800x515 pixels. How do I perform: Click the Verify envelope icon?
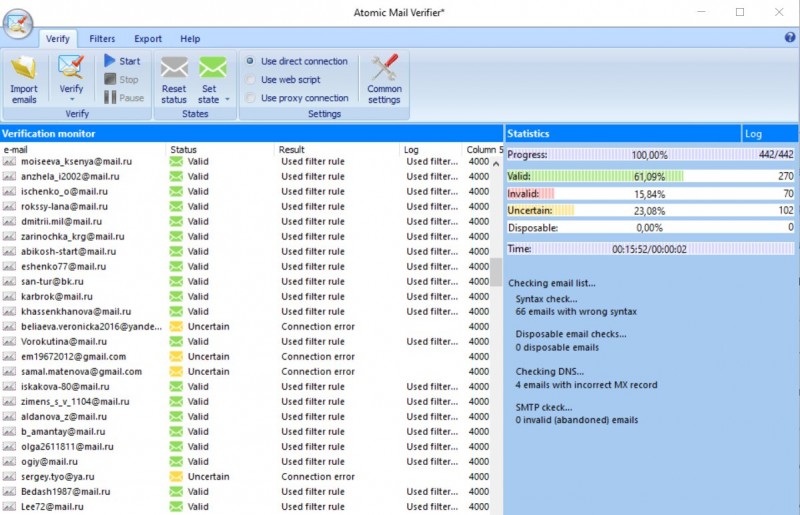tap(71, 67)
